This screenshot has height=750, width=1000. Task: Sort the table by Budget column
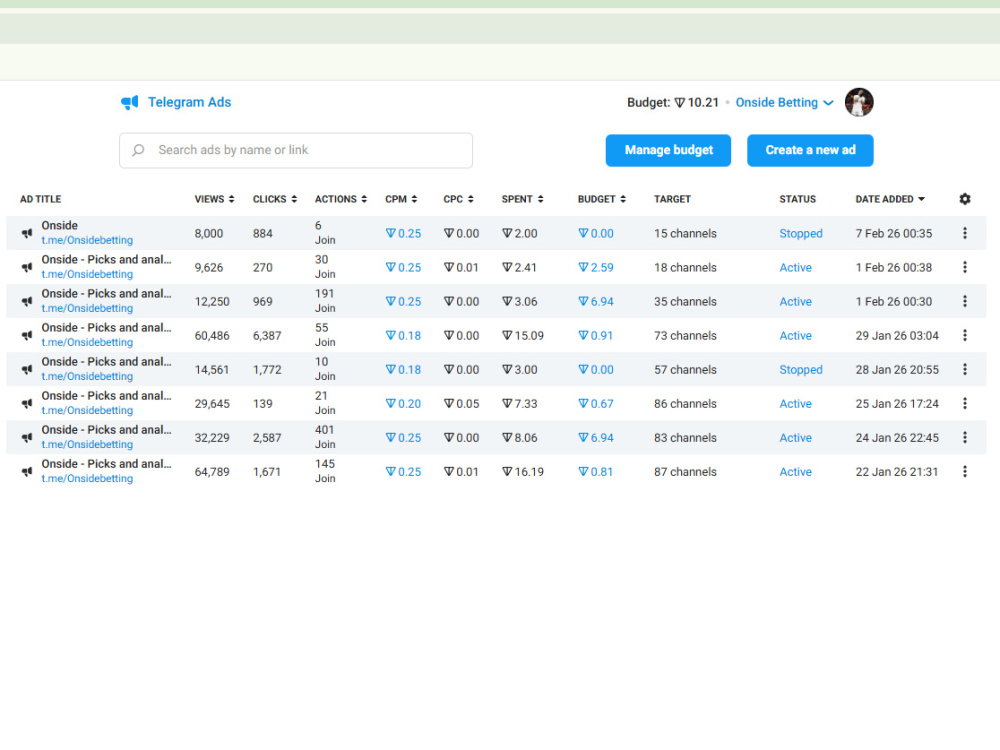click(x=601, y=199)
